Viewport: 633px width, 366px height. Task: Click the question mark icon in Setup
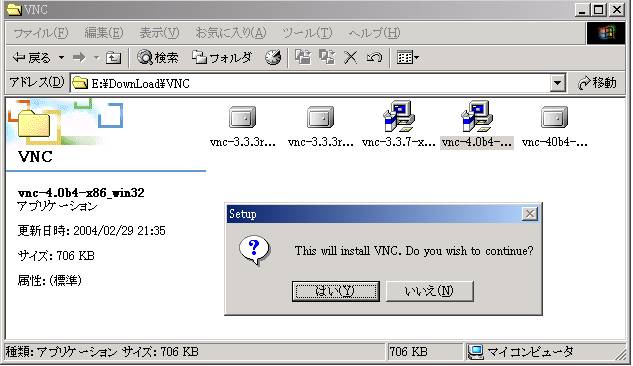pyautogui.click(x=254, y=250)
